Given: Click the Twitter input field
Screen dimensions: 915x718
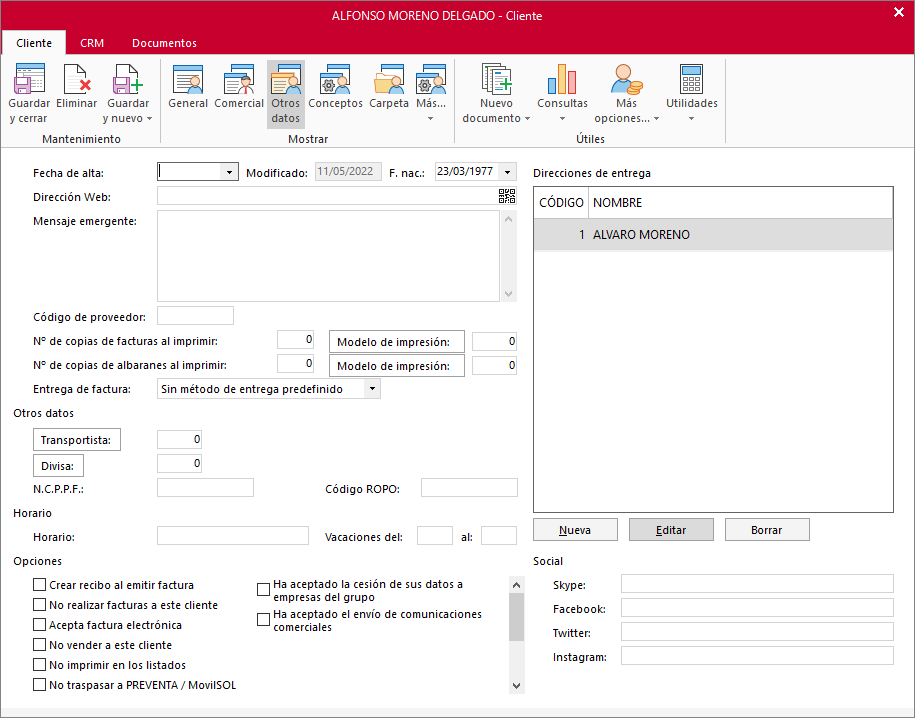Looking at the screenshot, I should [757, 631].
